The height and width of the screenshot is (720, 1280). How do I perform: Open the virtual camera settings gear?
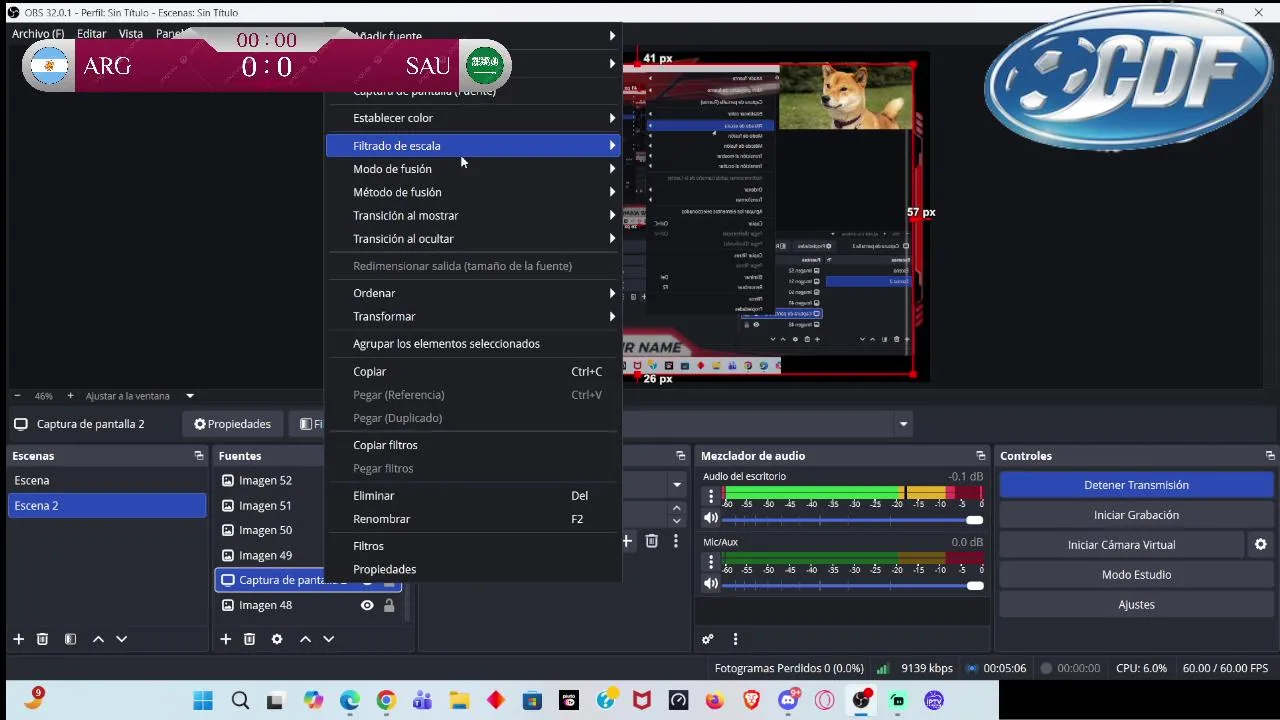coord(1261,544)
